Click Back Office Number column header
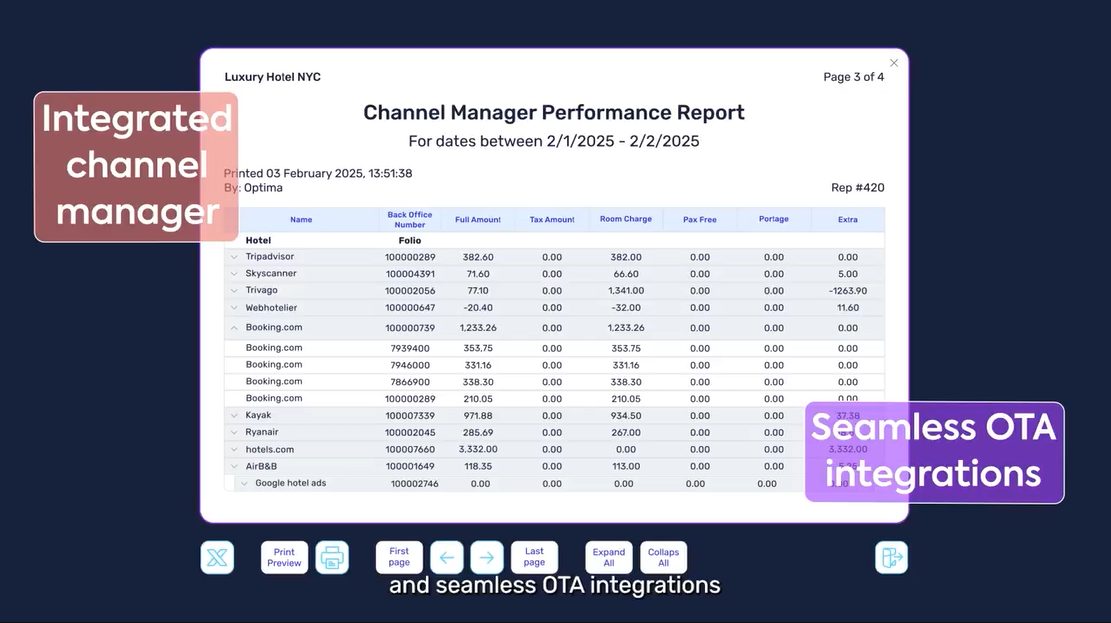 click(410, 220)
